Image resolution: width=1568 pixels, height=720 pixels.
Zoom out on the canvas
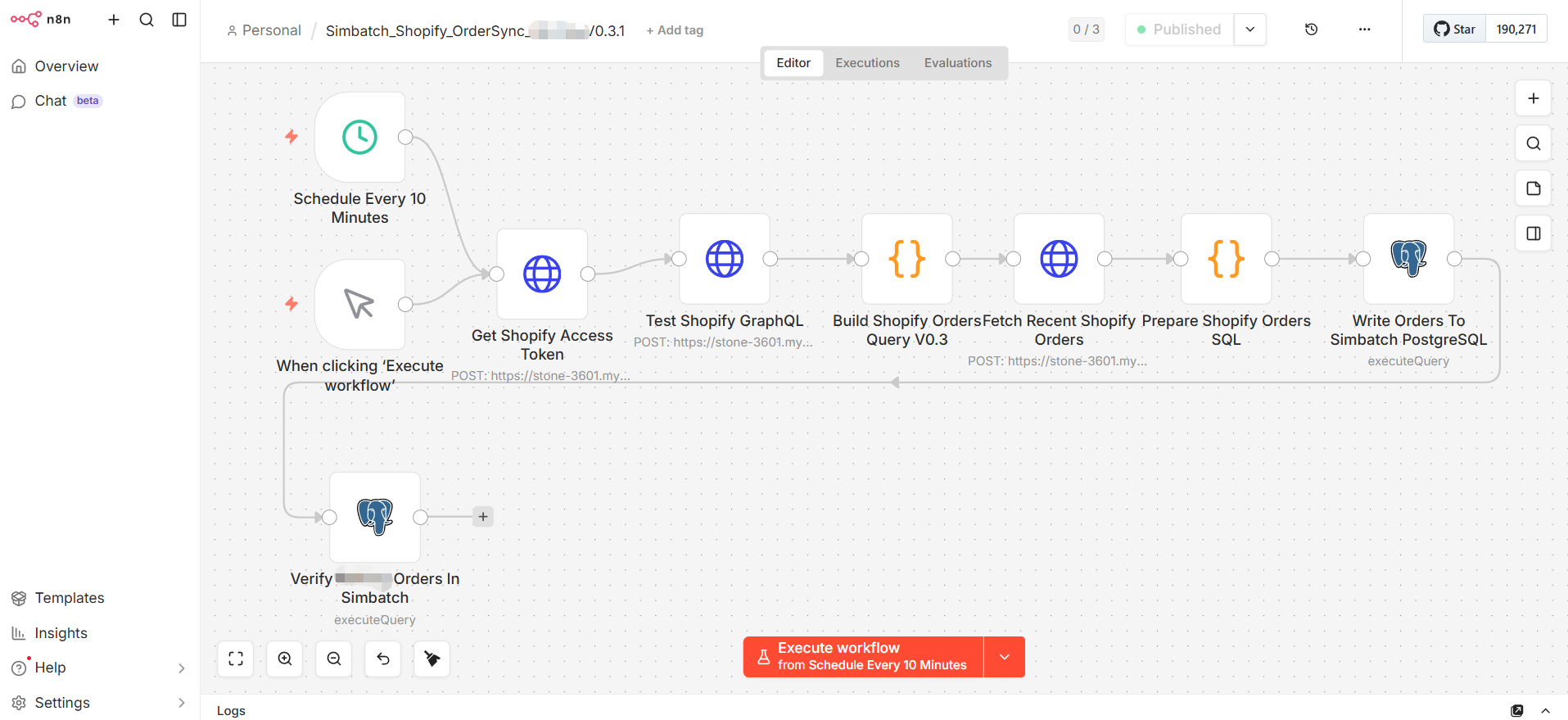click(x=334, y=659)
